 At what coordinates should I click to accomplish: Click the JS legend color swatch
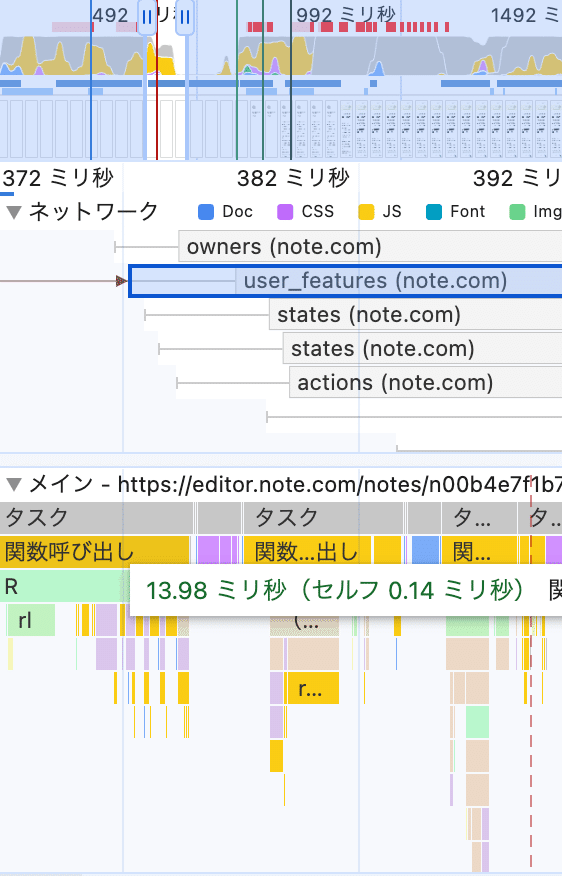tap(366, 212)
